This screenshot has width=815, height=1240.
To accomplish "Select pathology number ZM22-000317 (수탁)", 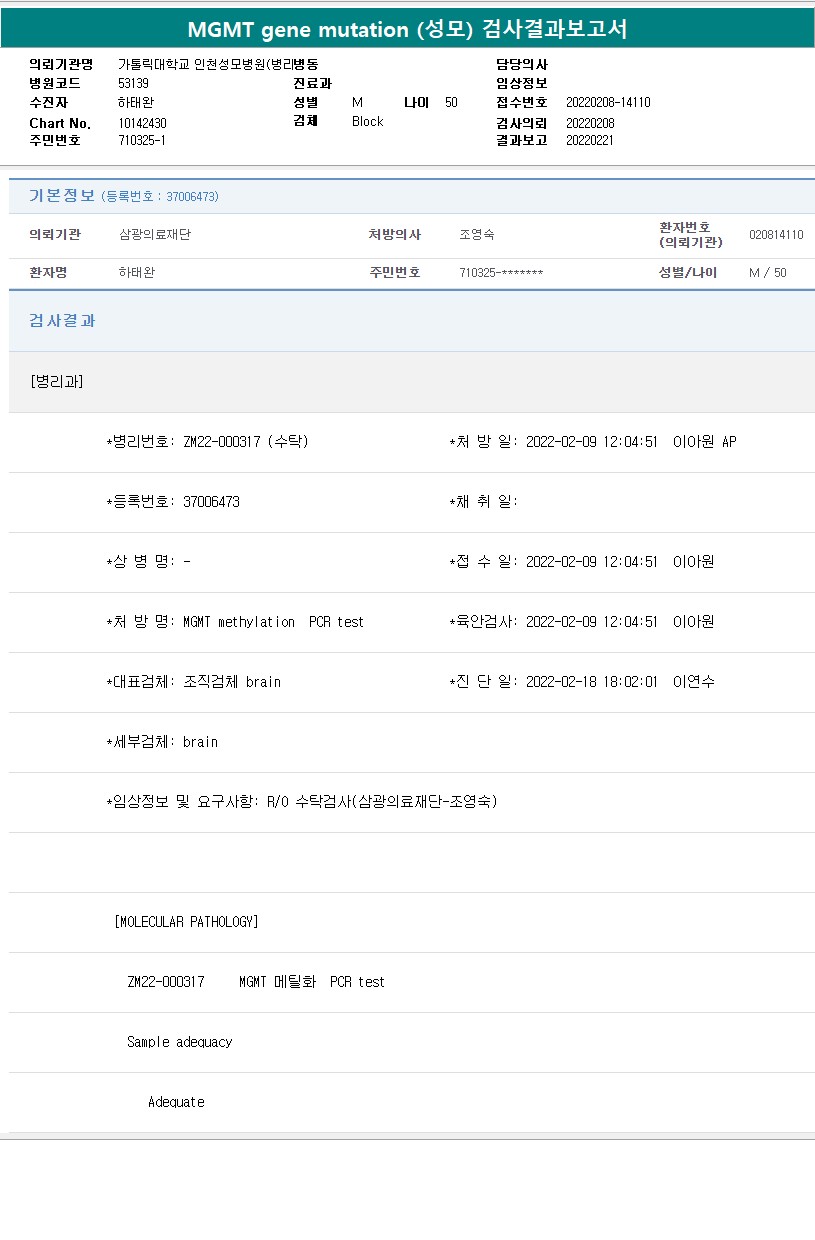I will point(245,442).
